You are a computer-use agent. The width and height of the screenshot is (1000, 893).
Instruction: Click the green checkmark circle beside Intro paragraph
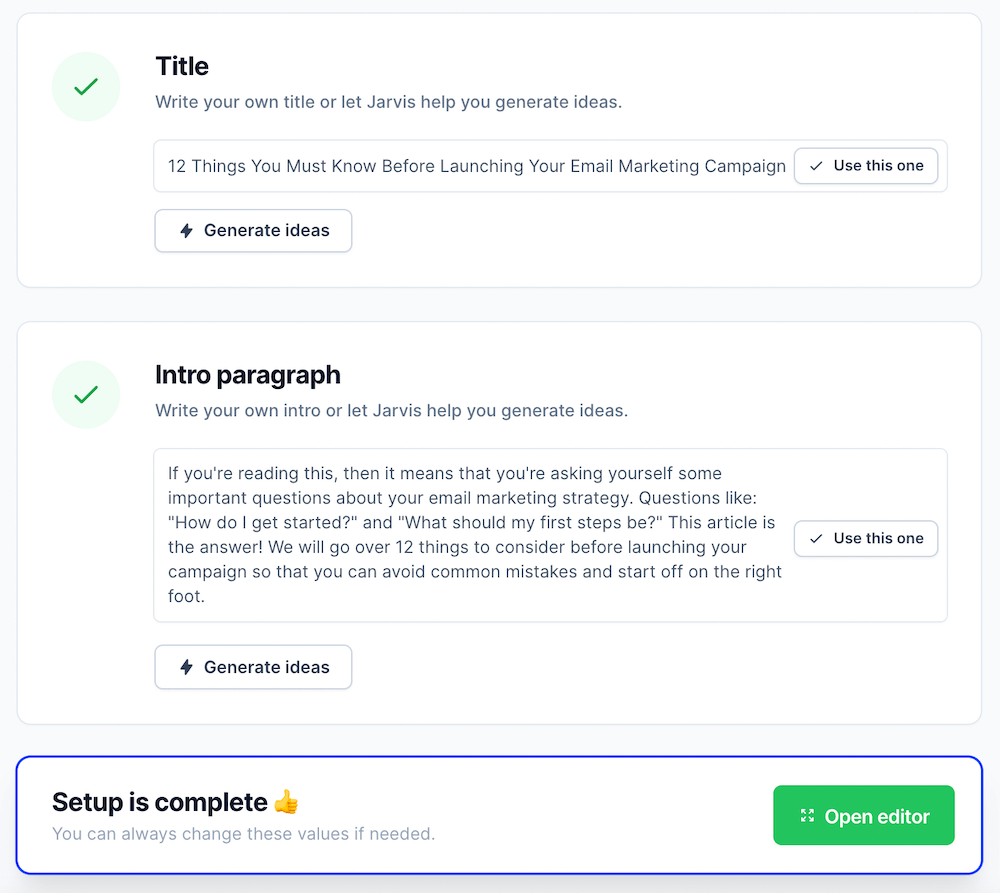coord(86,395)
